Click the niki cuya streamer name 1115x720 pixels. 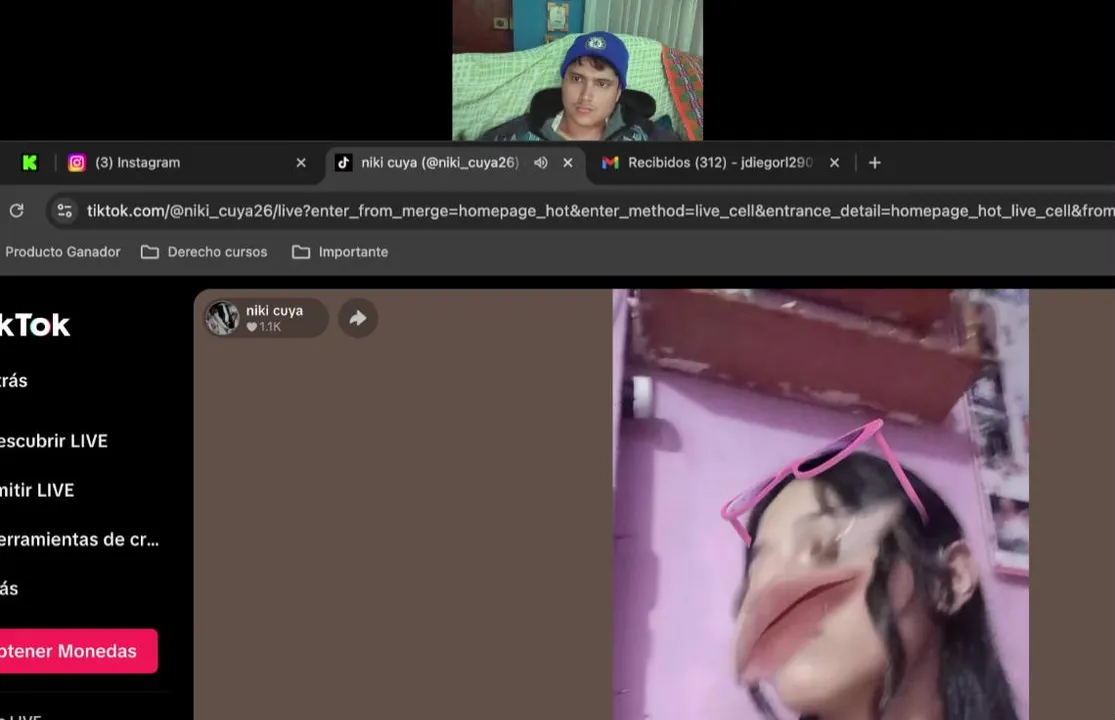tap(274, 311)
